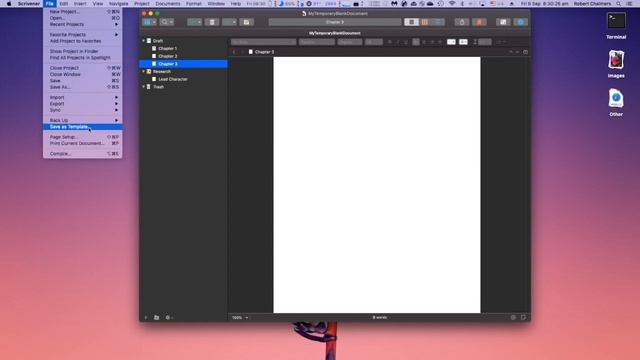The height and width of the screenshot is (360, 640).
Task: Open the Export submenu
Action: click(82, 104)
